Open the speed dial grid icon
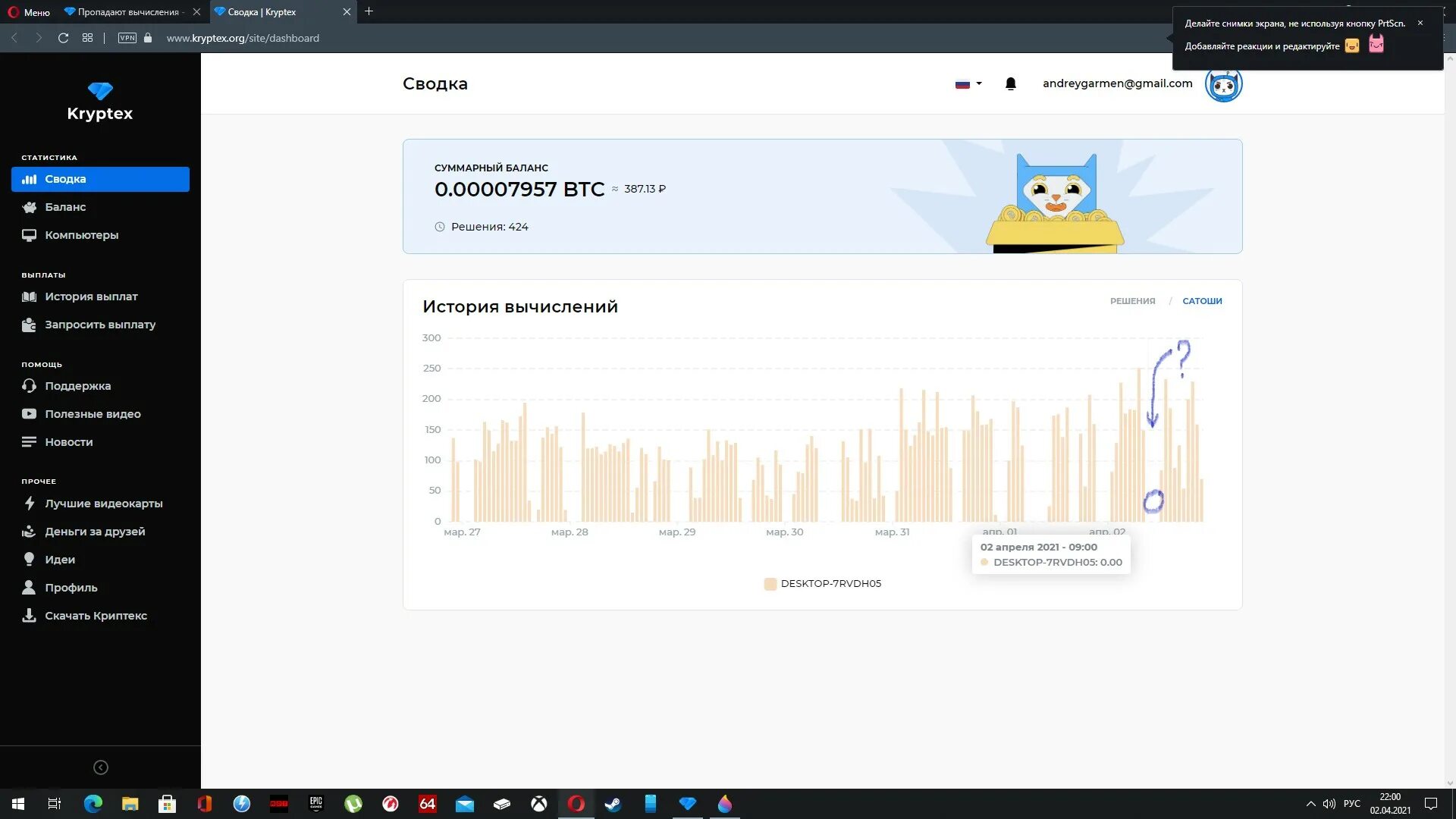The height and width of the screenshot is (819, 1456). [88, 38]
